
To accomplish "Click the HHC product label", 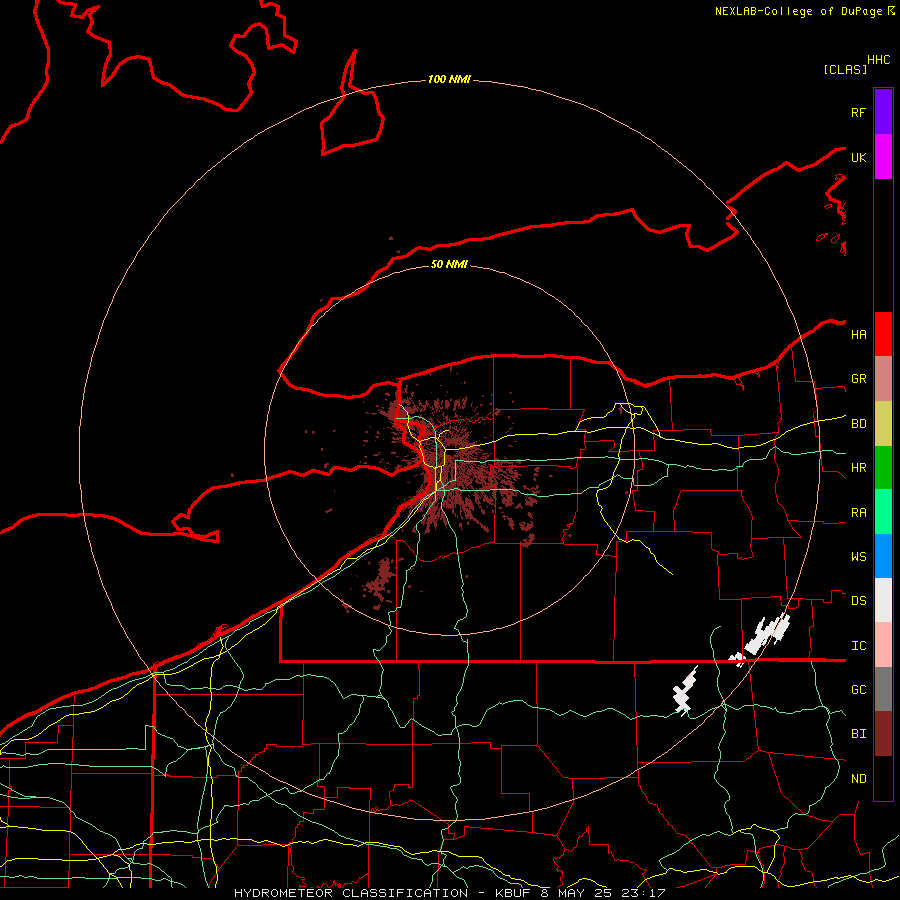I will 878,60.
